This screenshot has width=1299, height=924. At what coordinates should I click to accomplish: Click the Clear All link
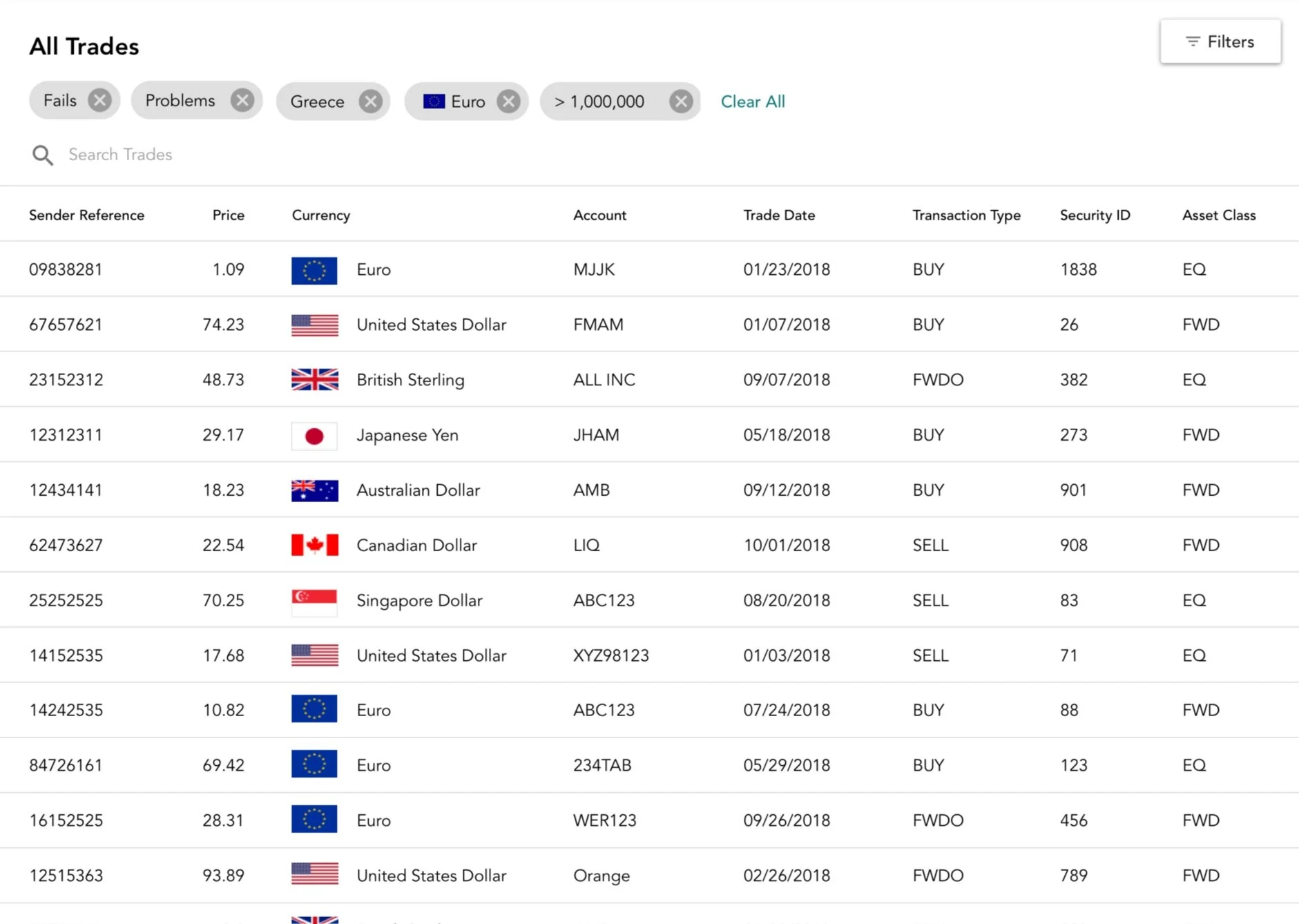(753, 102)
